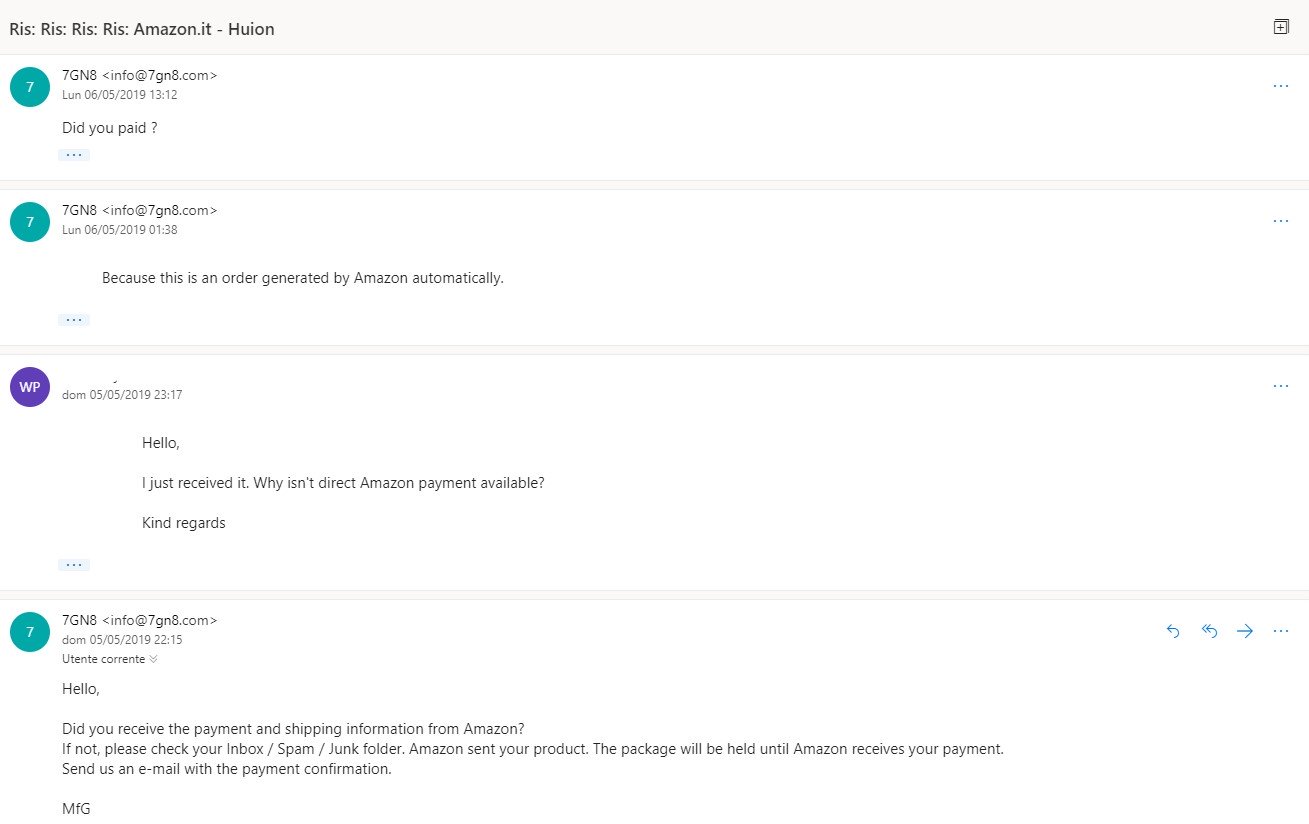Open more actions for the WP message
Viewport: 1309px width, 824px height.
click(1281, 386)
